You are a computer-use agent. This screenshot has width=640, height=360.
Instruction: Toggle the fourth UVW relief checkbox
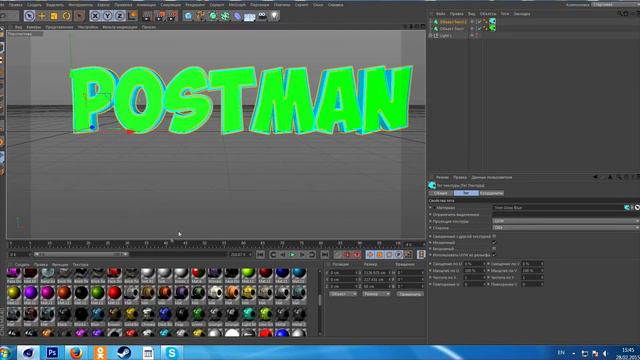click(x=494, y=255)
